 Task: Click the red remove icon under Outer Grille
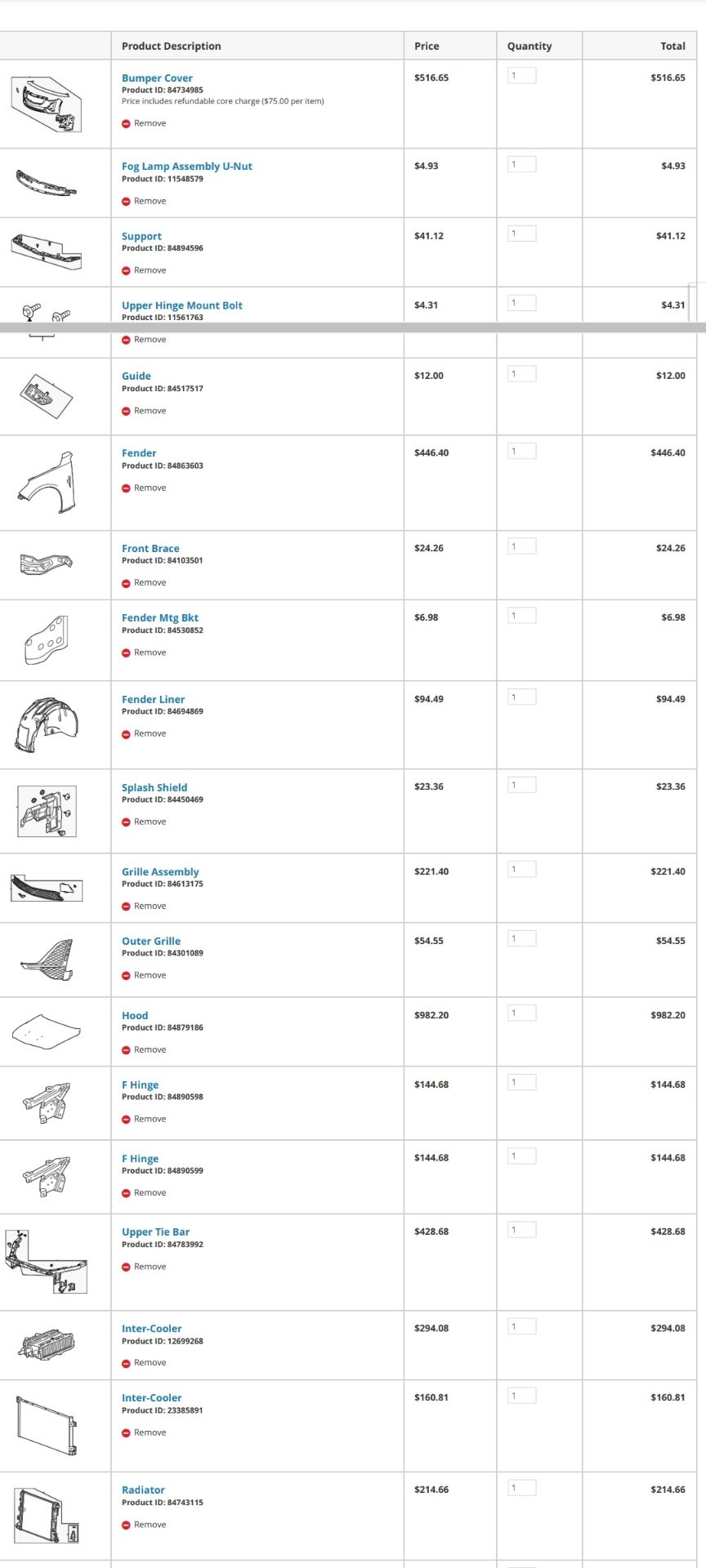(126, 976)
